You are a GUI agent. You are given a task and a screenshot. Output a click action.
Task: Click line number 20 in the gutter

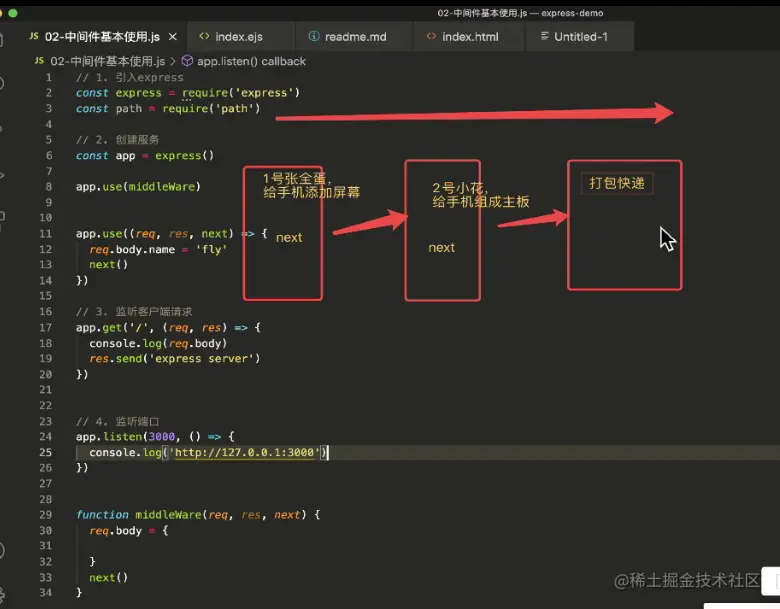point(45,374)
